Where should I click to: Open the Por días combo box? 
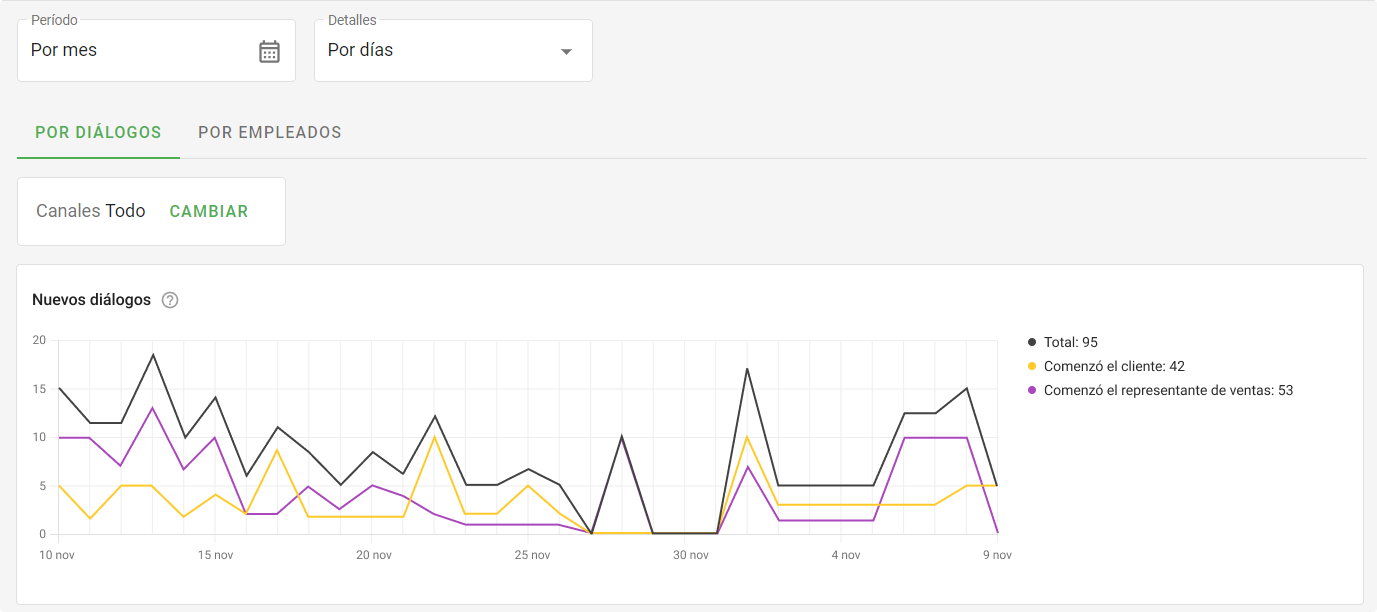tap(440, 51)
